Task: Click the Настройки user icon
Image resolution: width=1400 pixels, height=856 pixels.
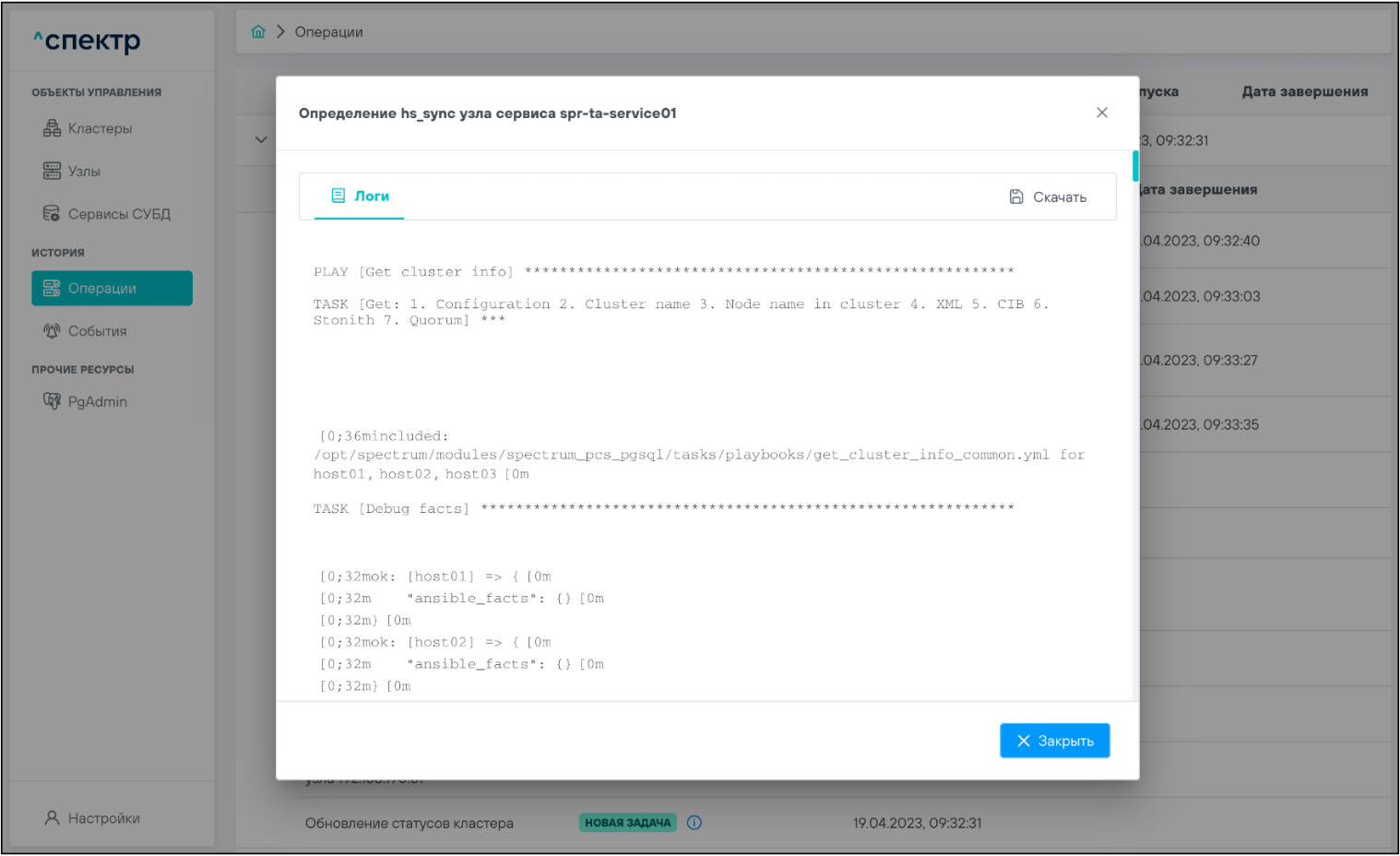Action: click(52, 818)
